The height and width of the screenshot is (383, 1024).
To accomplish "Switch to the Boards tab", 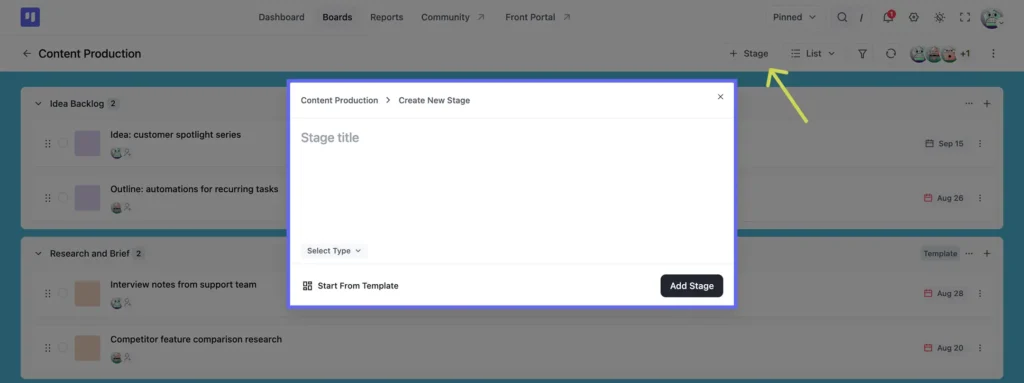I will 337,17.
